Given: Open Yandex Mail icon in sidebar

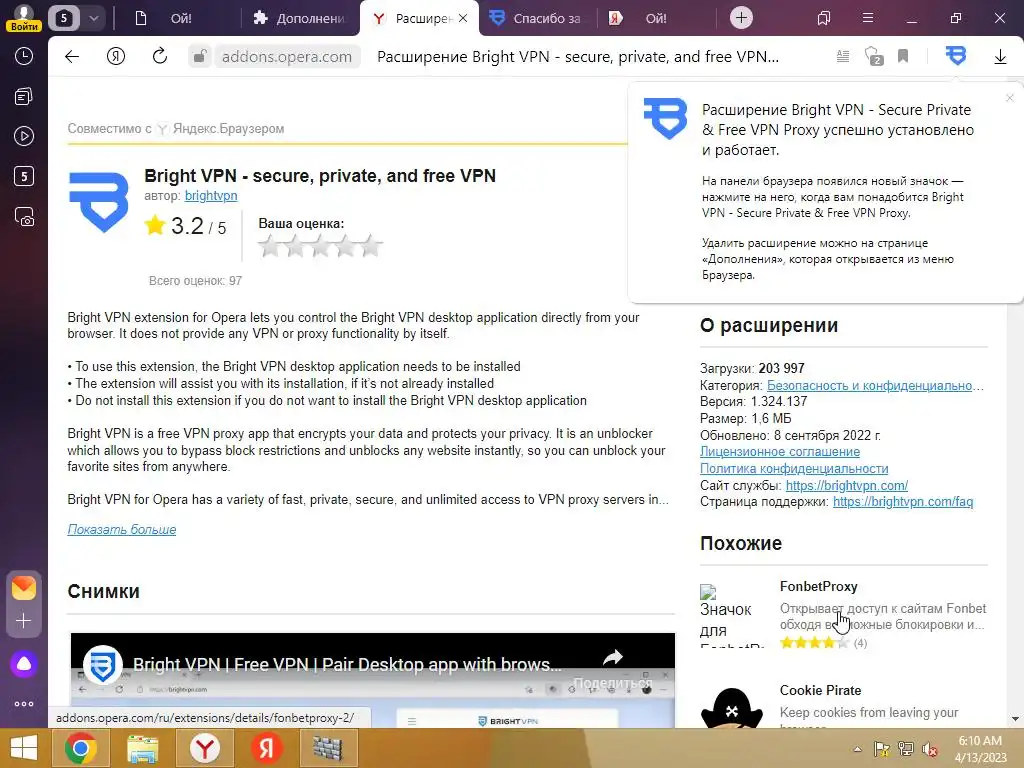Looking at the screenshot, I should coord(24,588).
